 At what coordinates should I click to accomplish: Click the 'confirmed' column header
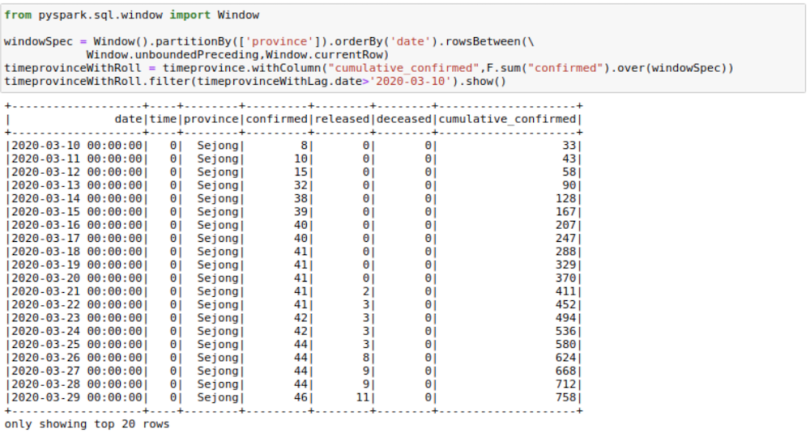pos(276,119)
